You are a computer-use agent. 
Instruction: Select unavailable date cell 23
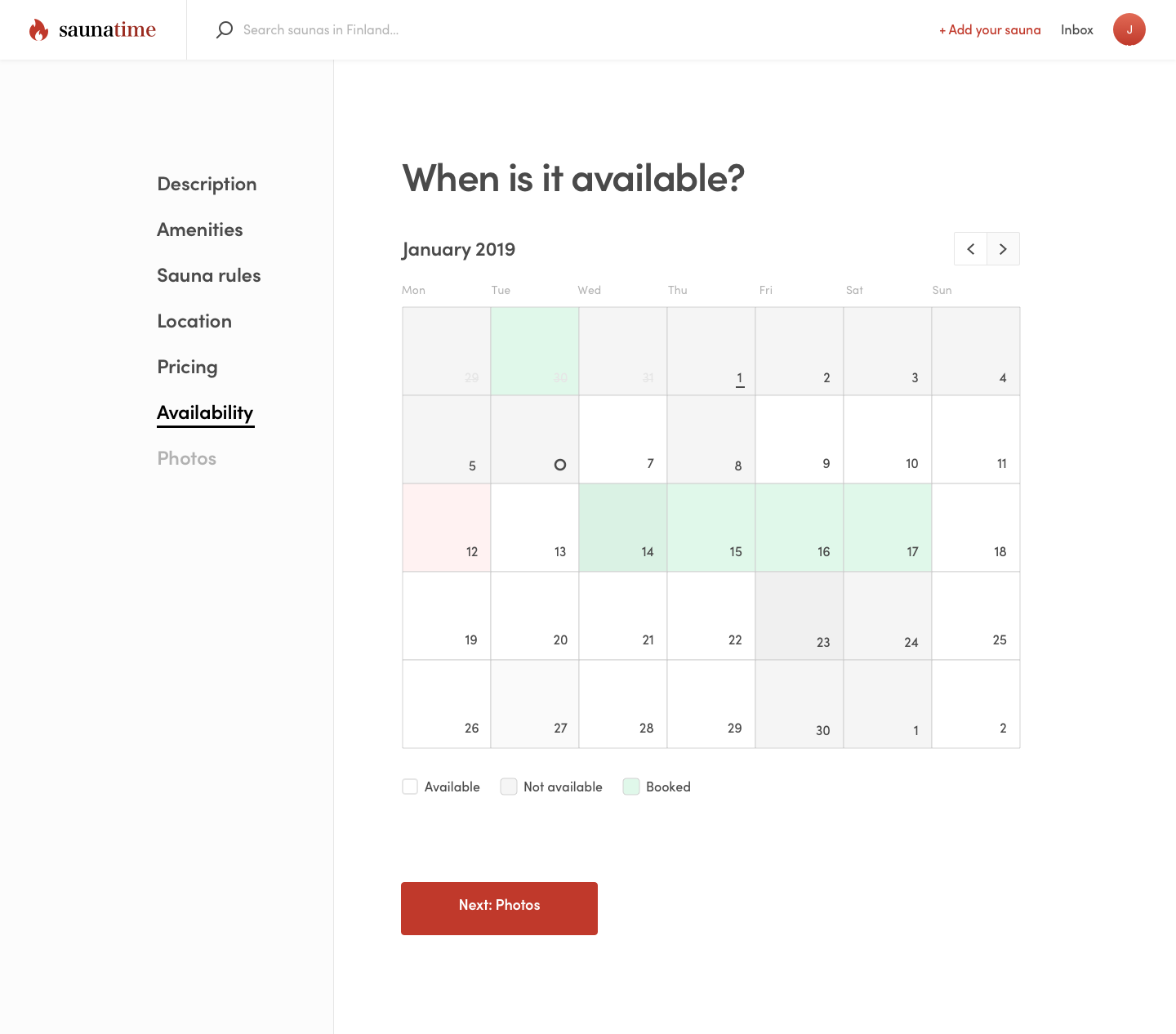(x=800, y=616)
